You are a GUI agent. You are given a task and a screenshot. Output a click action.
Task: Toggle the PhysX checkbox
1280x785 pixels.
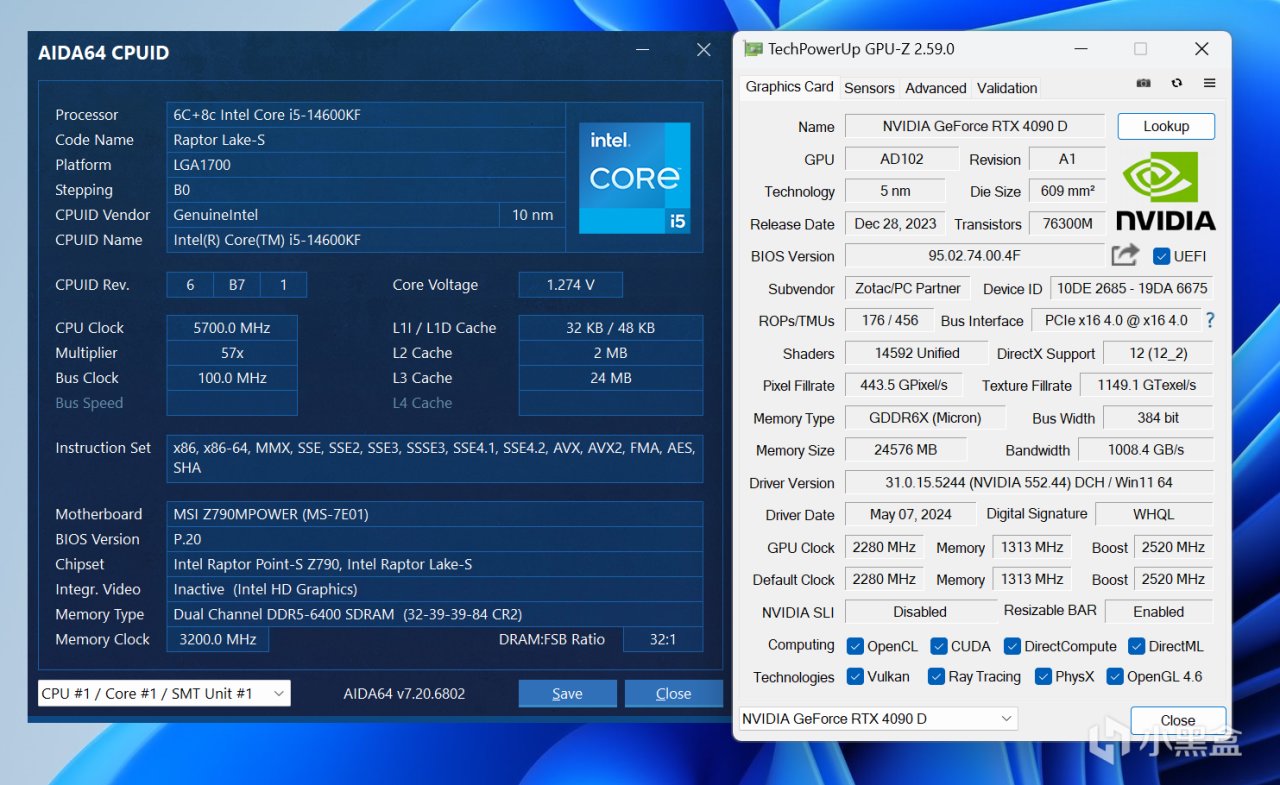coord(1043,676)
